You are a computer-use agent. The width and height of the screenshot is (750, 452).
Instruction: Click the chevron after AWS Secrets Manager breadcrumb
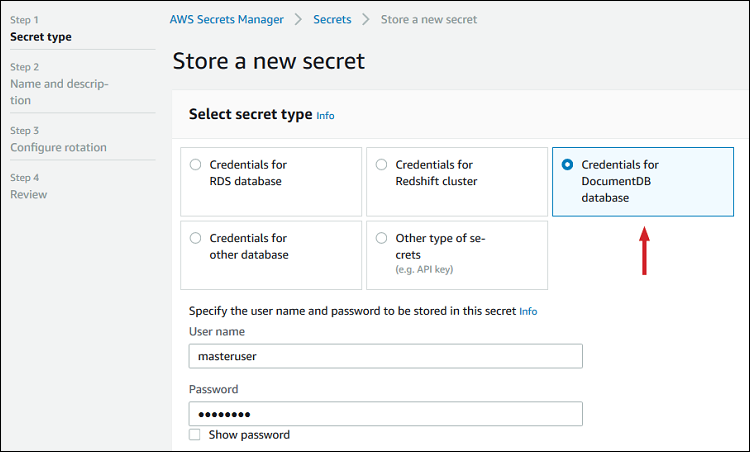click(x=298, y=20)
